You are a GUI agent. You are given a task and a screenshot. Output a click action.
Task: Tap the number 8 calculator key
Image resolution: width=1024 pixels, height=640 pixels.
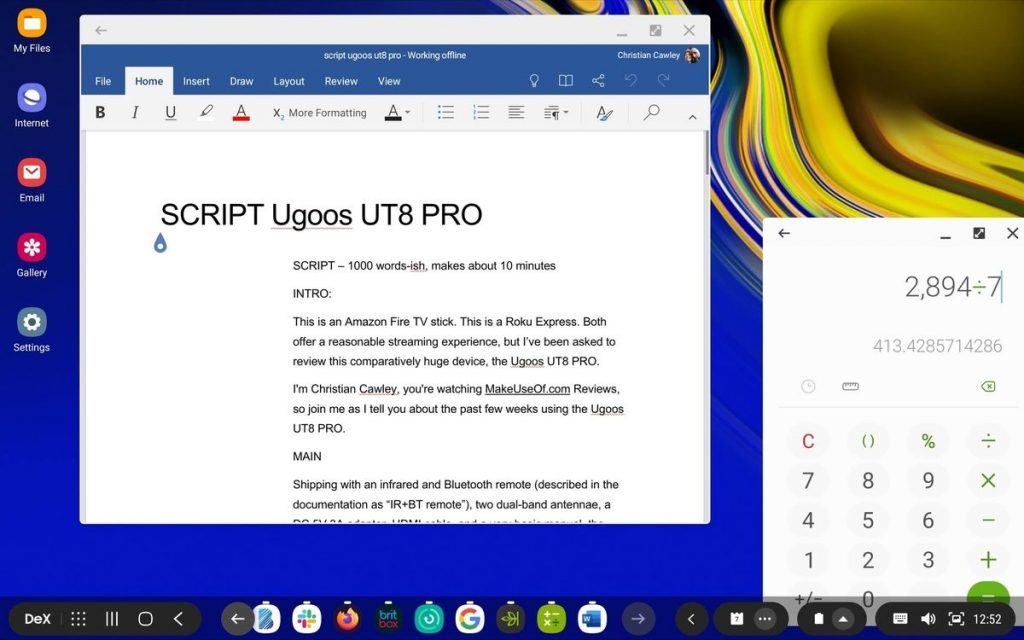point(868,481)
